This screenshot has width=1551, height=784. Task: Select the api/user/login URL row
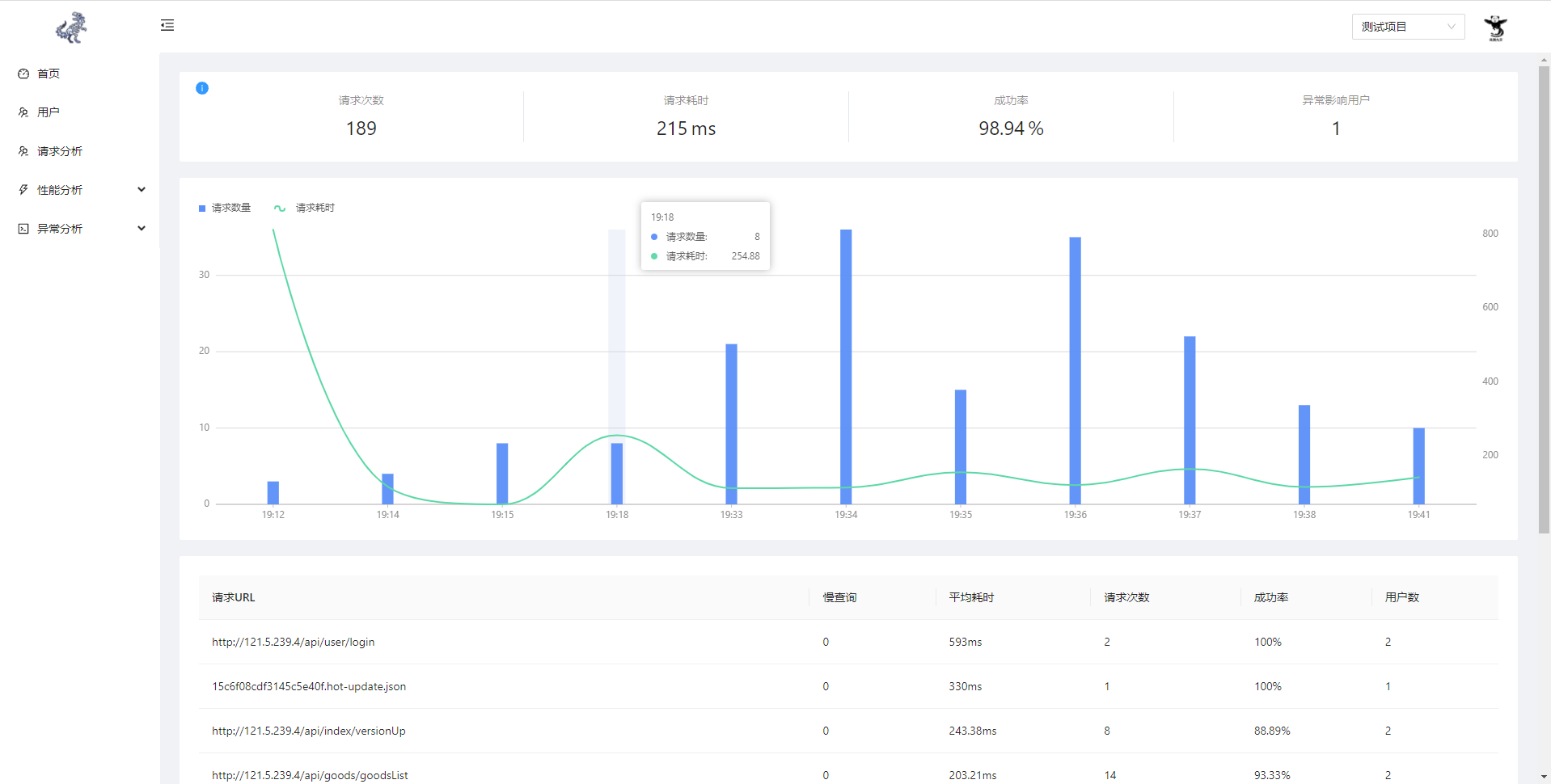(x=848, y=642)
